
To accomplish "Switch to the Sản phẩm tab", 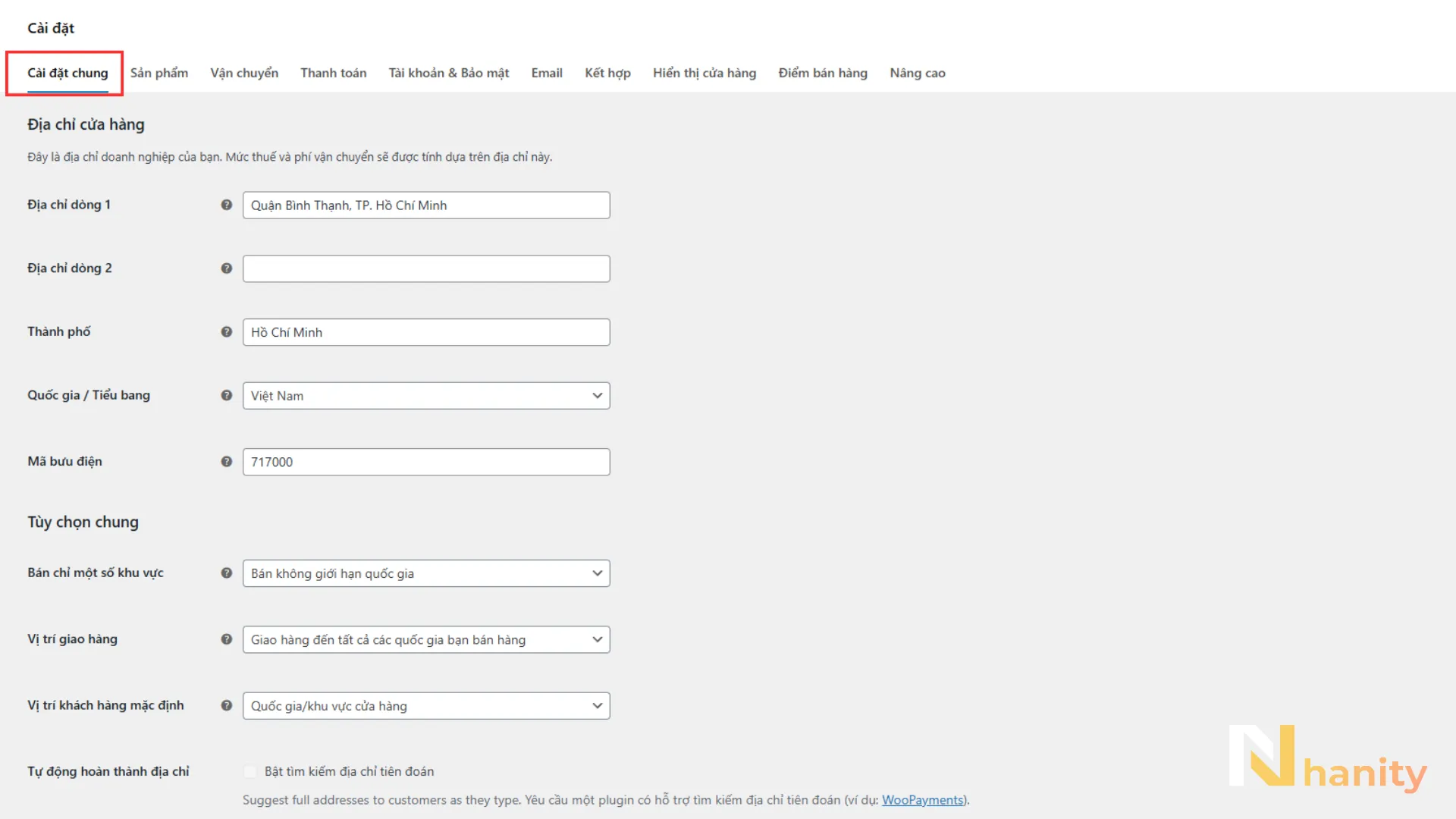I will point(159,73).
